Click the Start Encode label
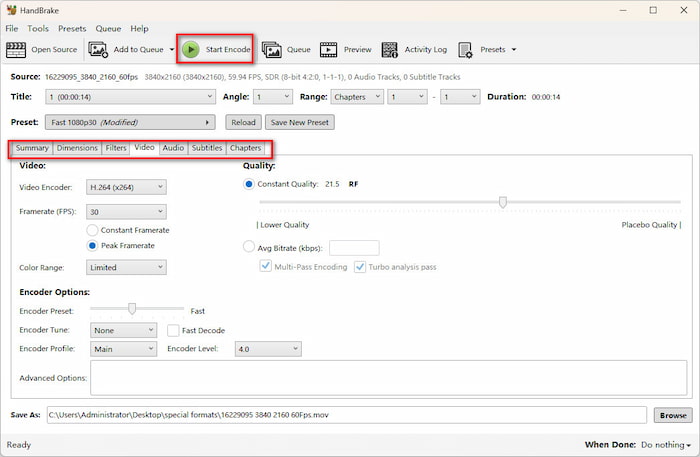 (x=228, y=50)
